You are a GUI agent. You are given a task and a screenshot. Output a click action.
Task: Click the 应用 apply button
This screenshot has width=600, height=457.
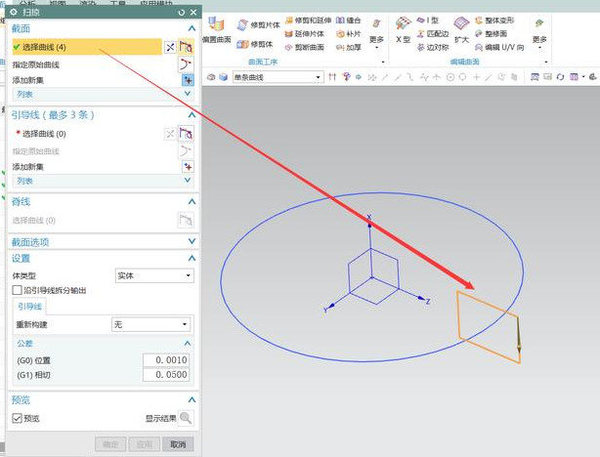[144, 444]
